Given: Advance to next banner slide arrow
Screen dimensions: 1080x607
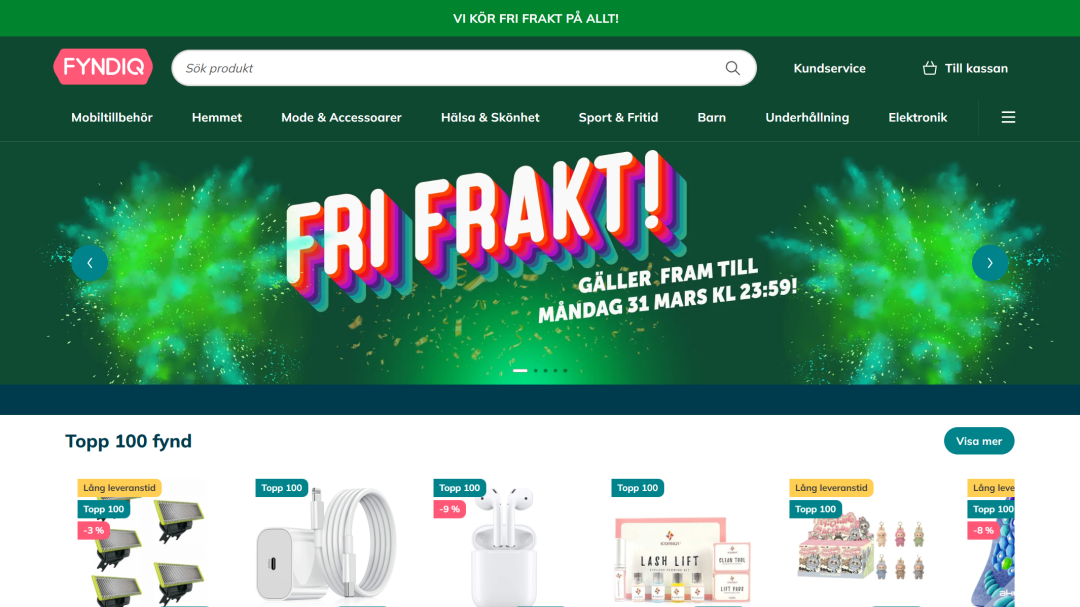Looking at the screenshot, I should pyautogui.click(x=990, y=263).
